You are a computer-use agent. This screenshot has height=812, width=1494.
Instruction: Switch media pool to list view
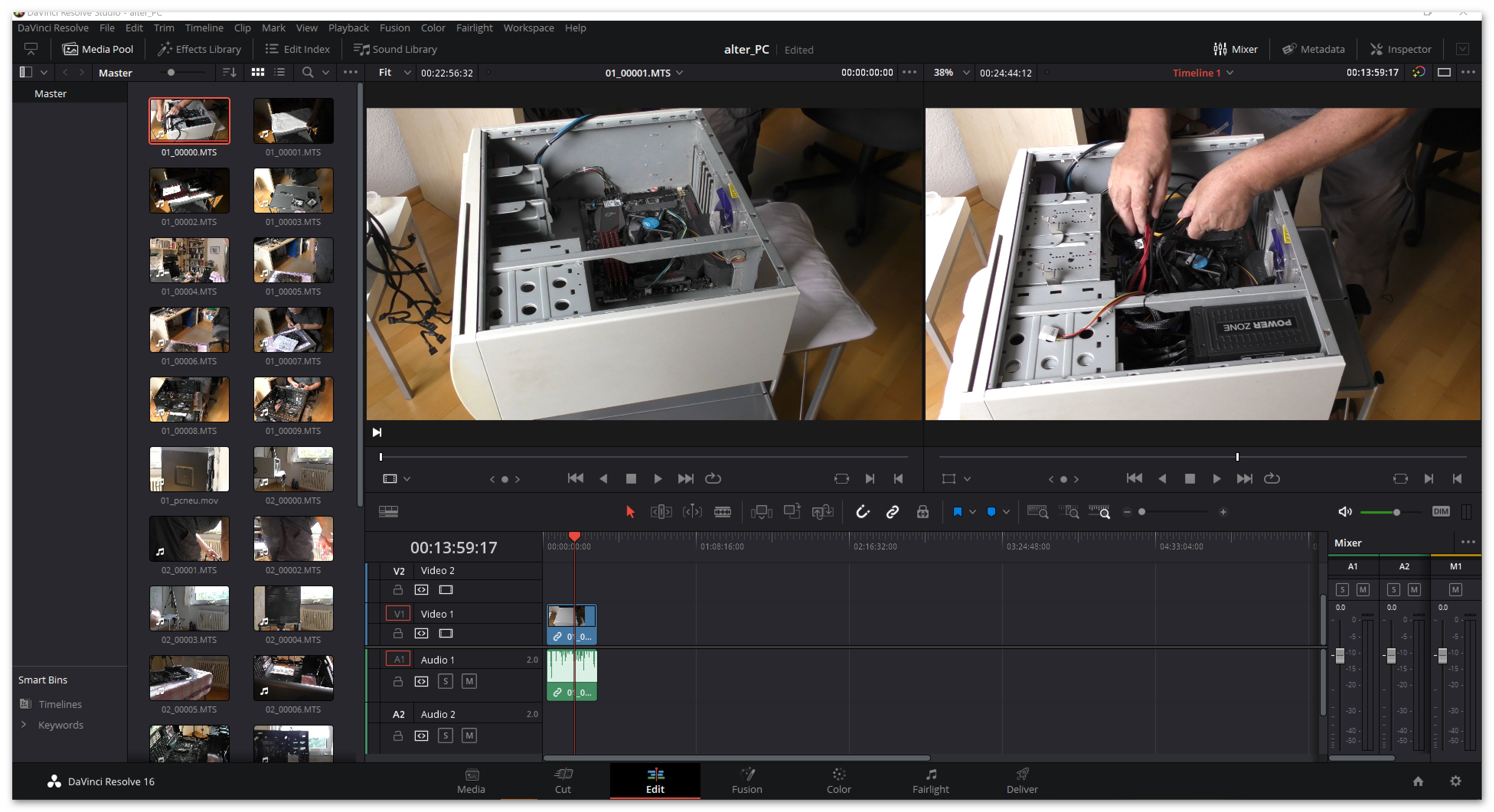click(x=279, y=72)
